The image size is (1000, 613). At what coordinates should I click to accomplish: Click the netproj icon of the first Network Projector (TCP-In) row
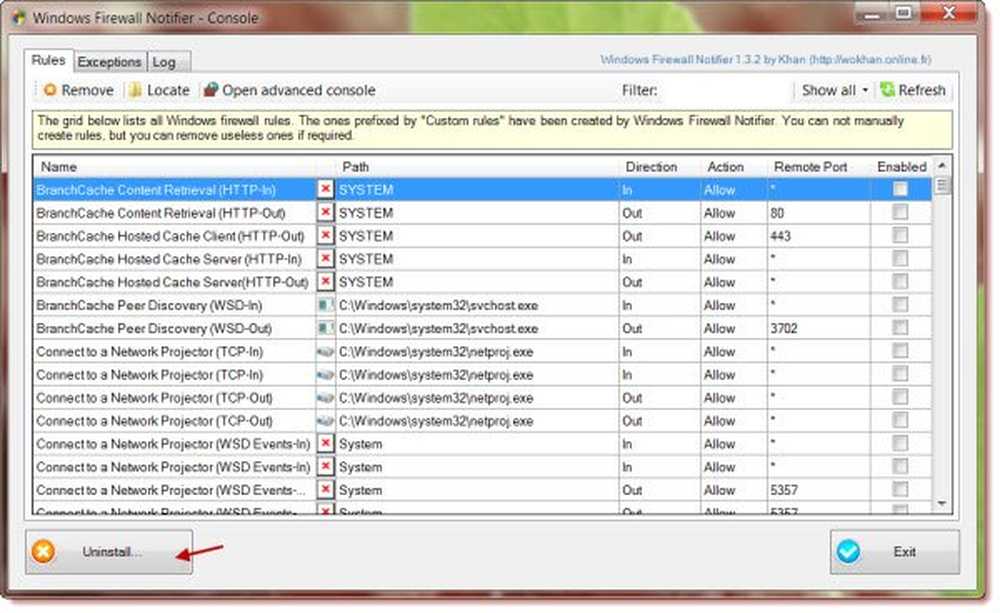(x=326, y=351)
